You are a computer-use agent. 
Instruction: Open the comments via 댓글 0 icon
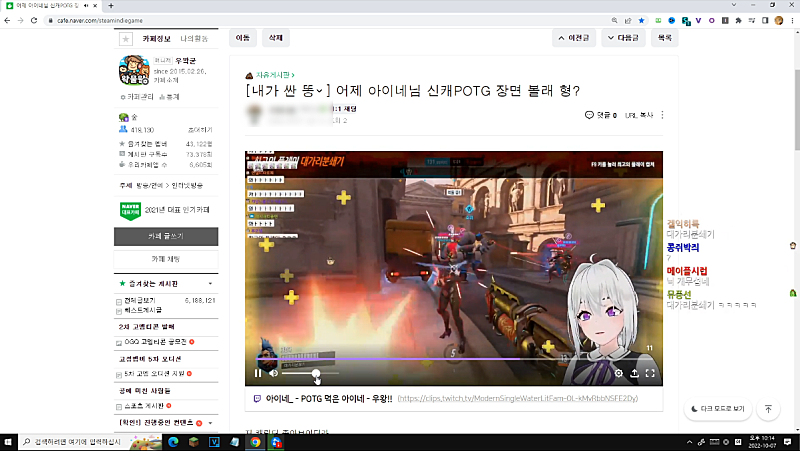(x=601, y=115)
